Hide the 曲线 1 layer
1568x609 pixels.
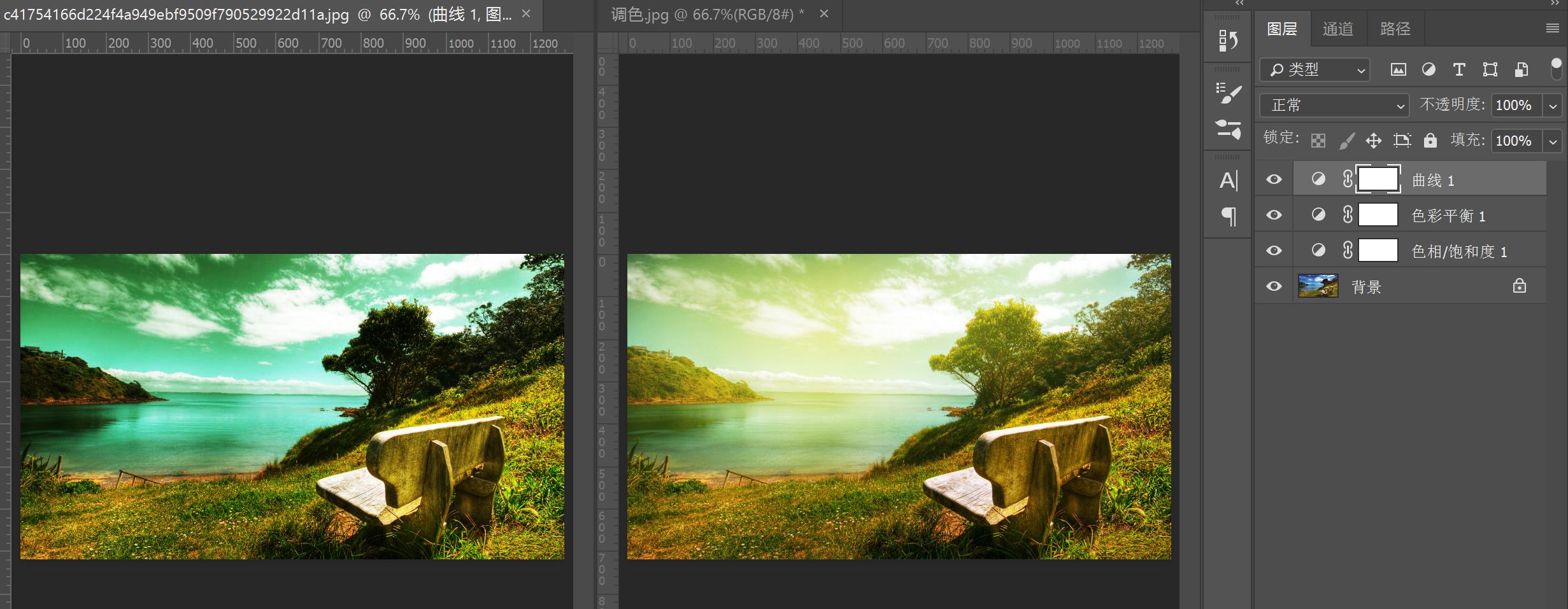point(1274,179)
